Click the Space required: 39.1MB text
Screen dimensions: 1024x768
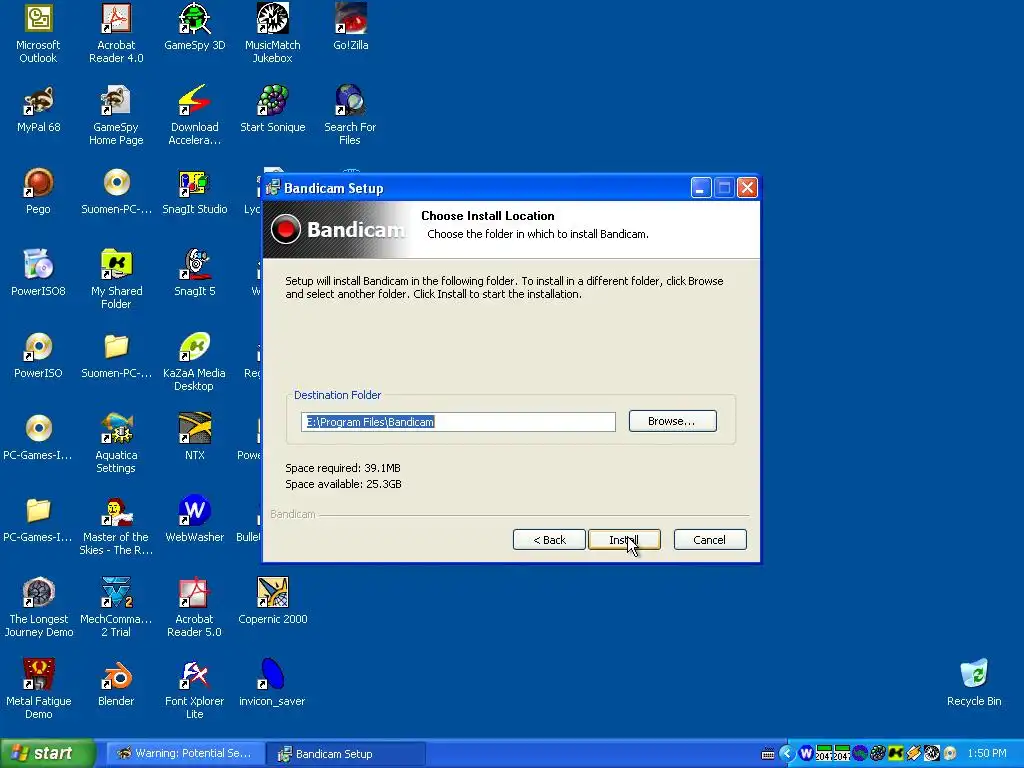point(343,468)
